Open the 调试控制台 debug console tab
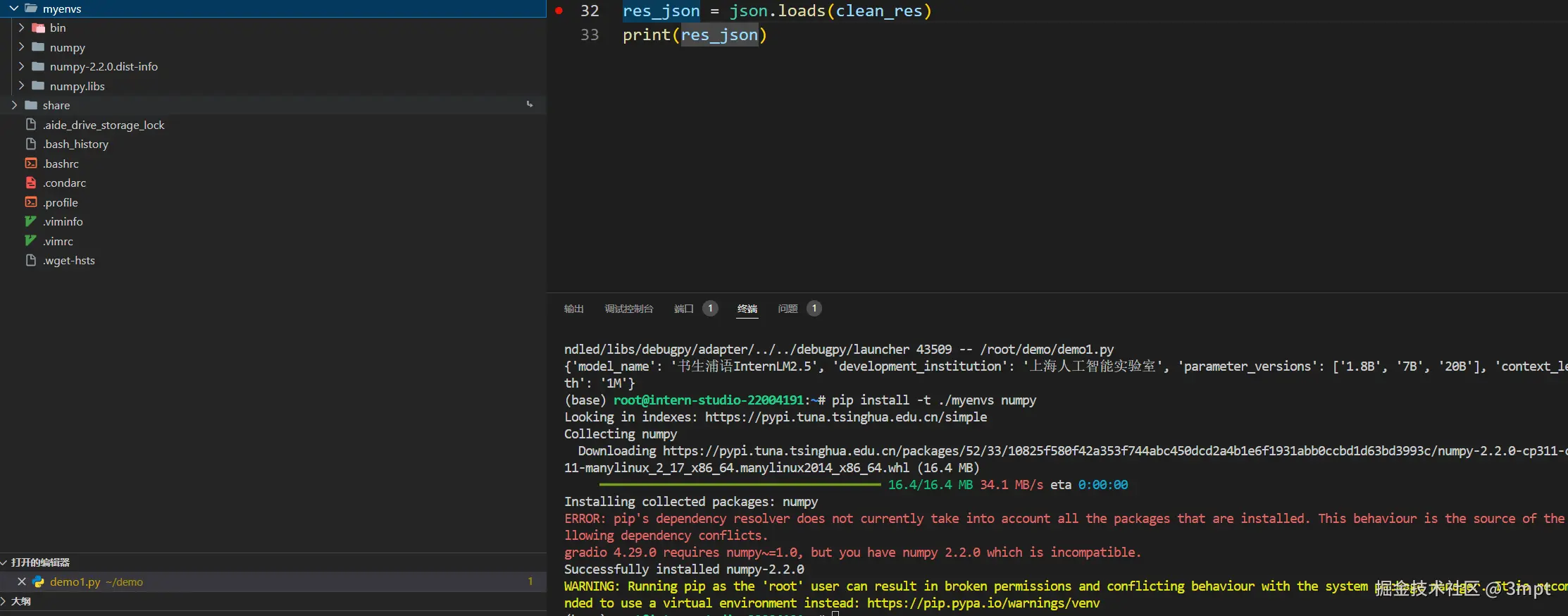Image resolution: width=1568 pixels, height=616 pixels. (x=628, y=309)
